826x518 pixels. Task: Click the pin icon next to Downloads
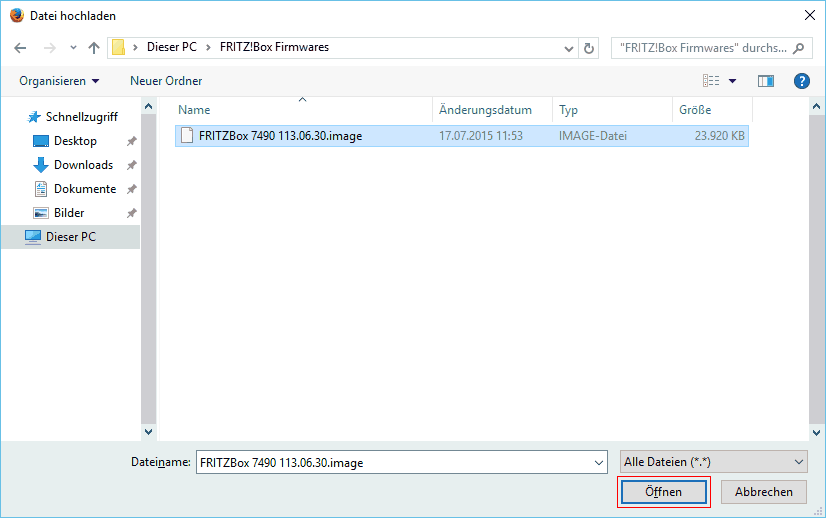point(131,165)
